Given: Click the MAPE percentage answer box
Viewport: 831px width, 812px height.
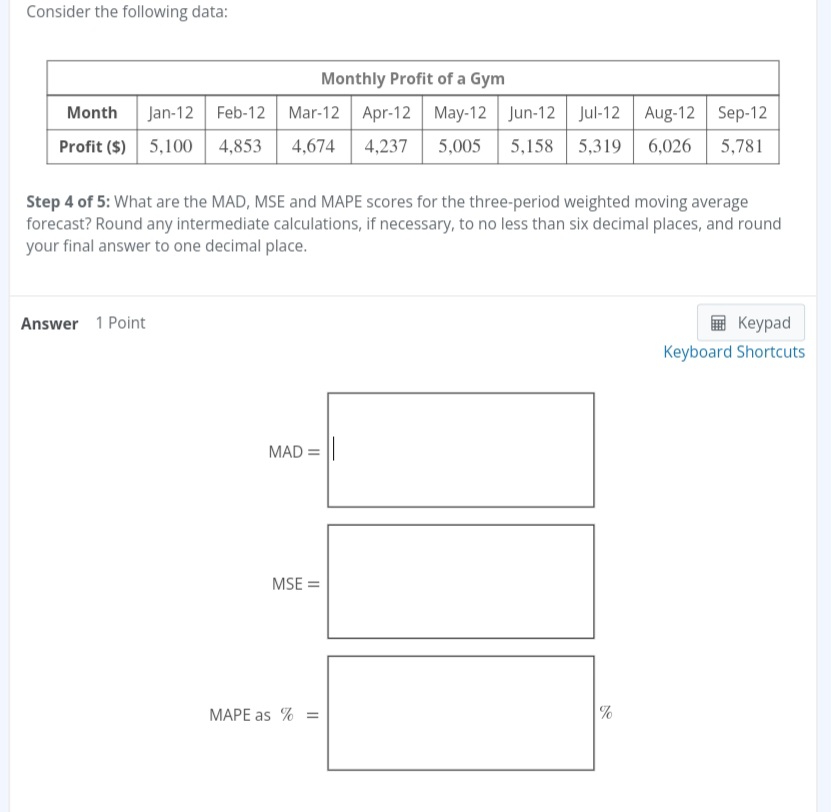Looking at the screenshot, I should [460, 713].
